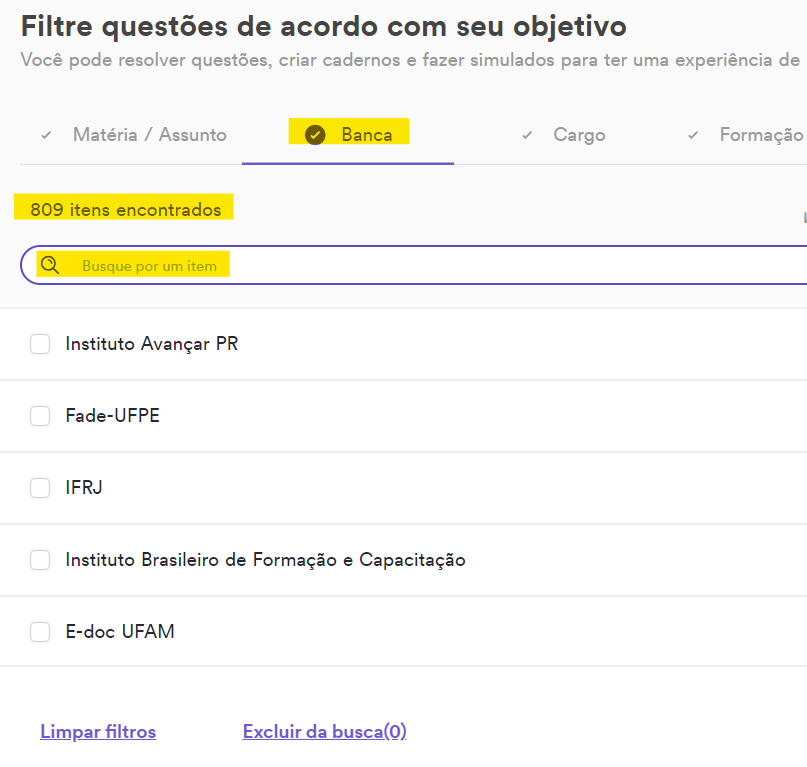Viewport: 807px width, 767px height.
Task: Click the Banca tab checkmark circle icon
Action: (x=315, y=135)
